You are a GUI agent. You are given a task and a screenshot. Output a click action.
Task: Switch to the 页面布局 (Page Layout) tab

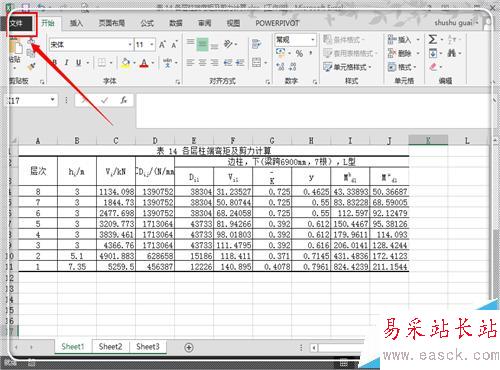coord(112,23)
